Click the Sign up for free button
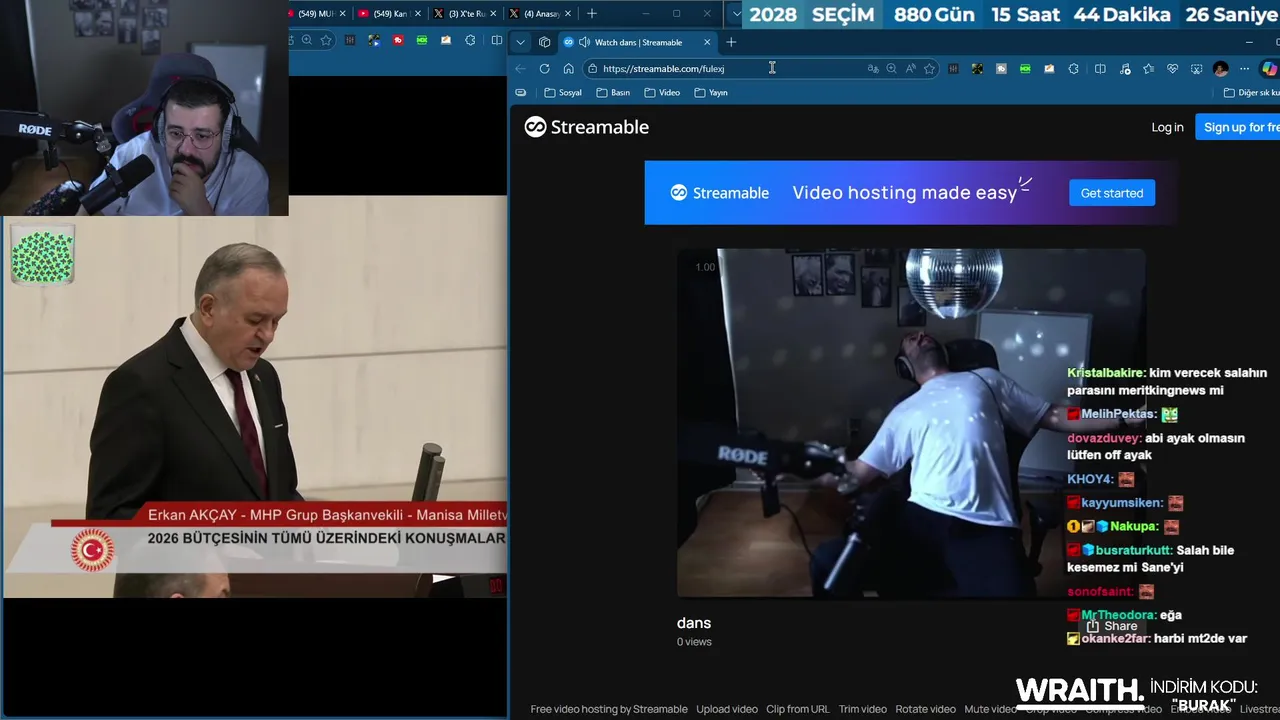Viewport: 1280px width, 720px height. point(1238,127)
